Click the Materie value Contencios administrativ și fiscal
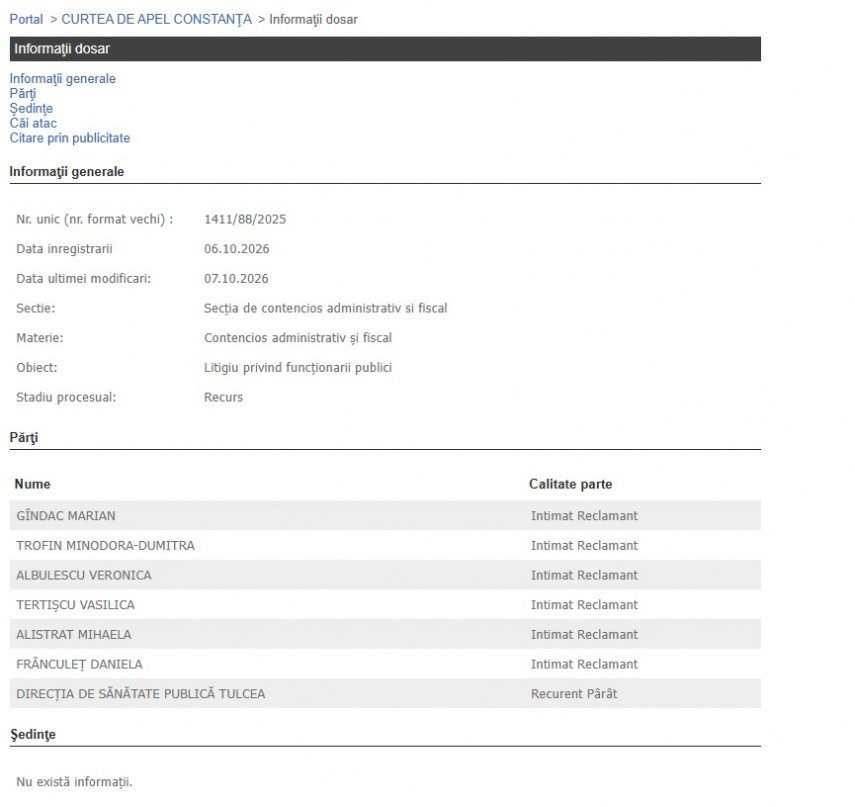The width and height of the screenshot is (855, 807). 298,338
